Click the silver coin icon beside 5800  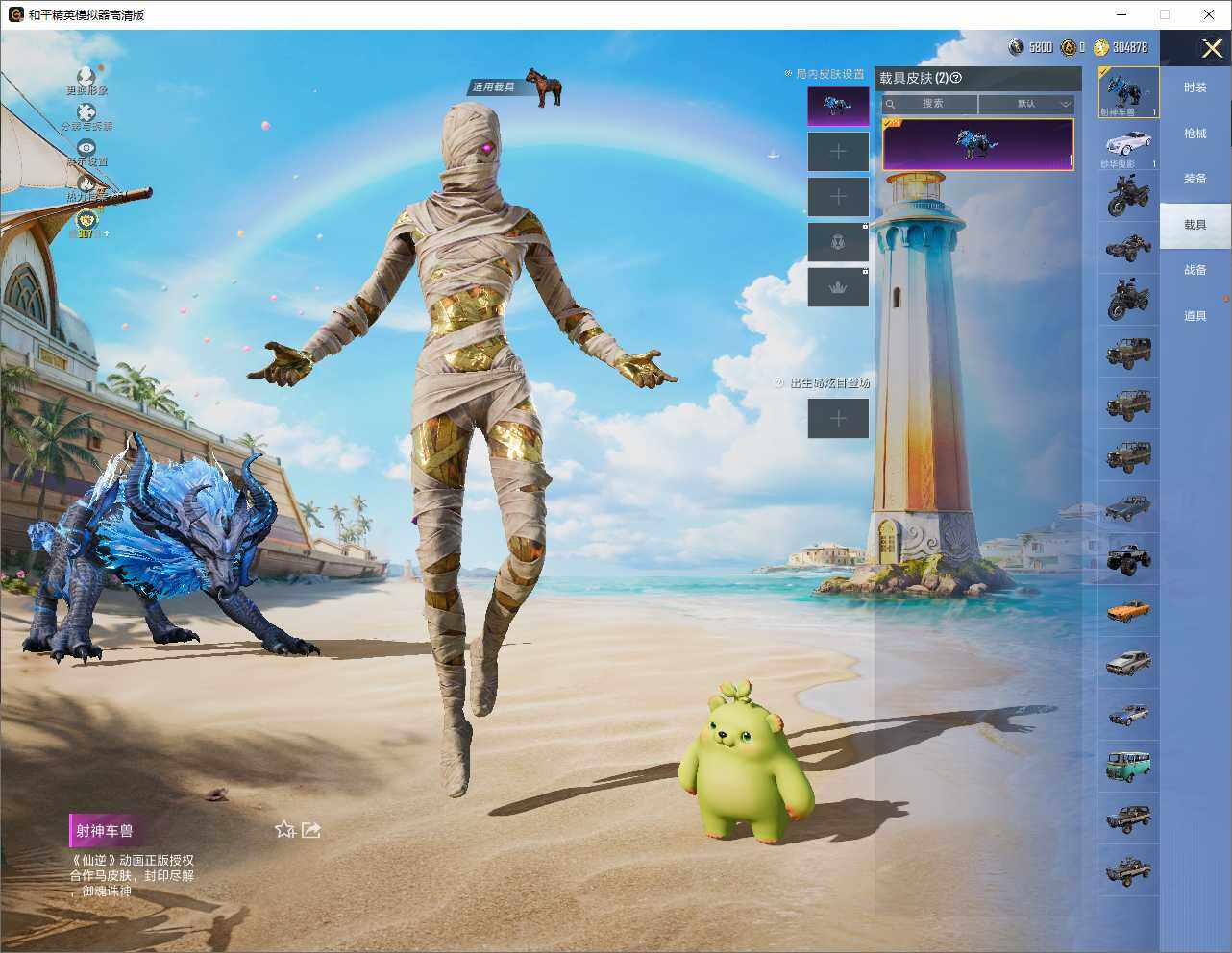[x=1016, y=47]
